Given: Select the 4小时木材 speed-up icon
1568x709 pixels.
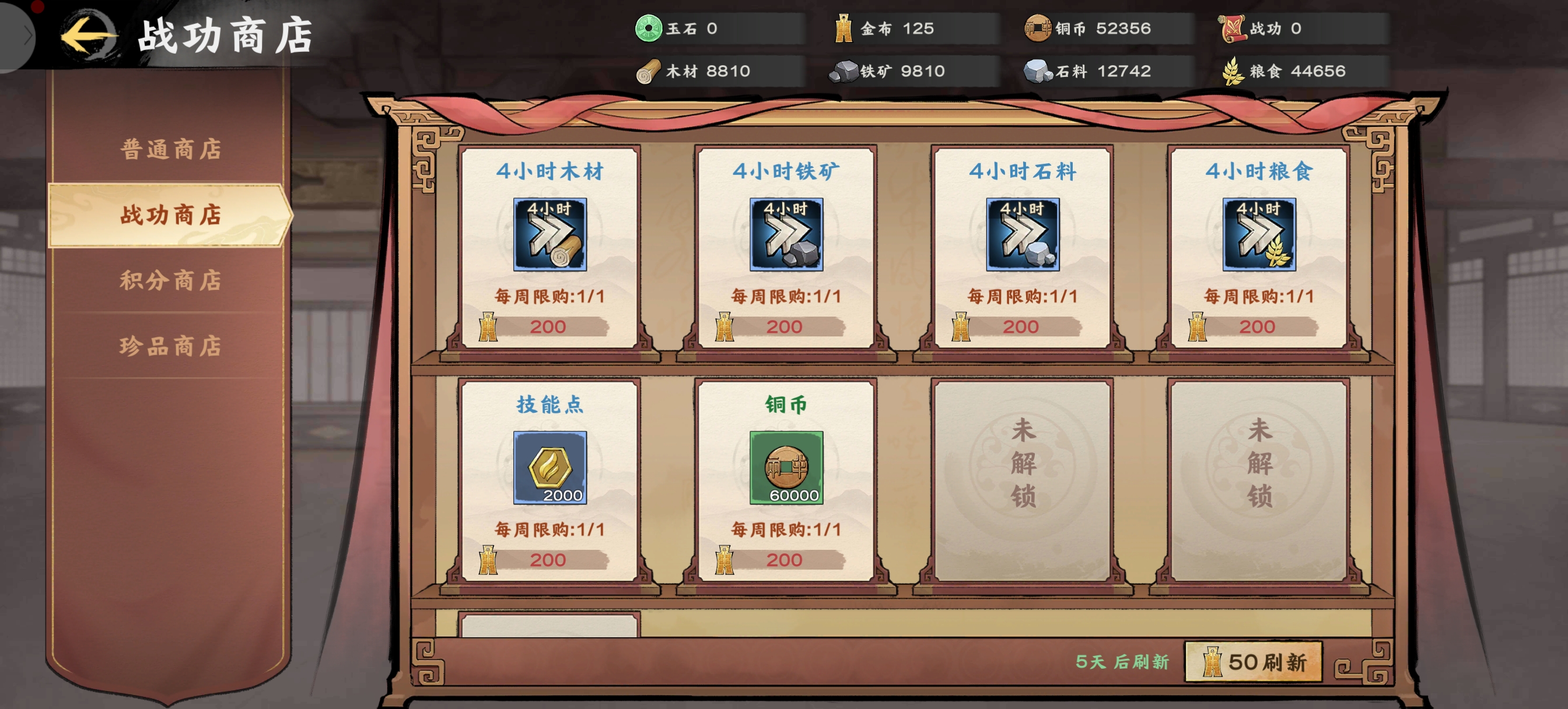Looking at the screenshot, I should point(549,234).
